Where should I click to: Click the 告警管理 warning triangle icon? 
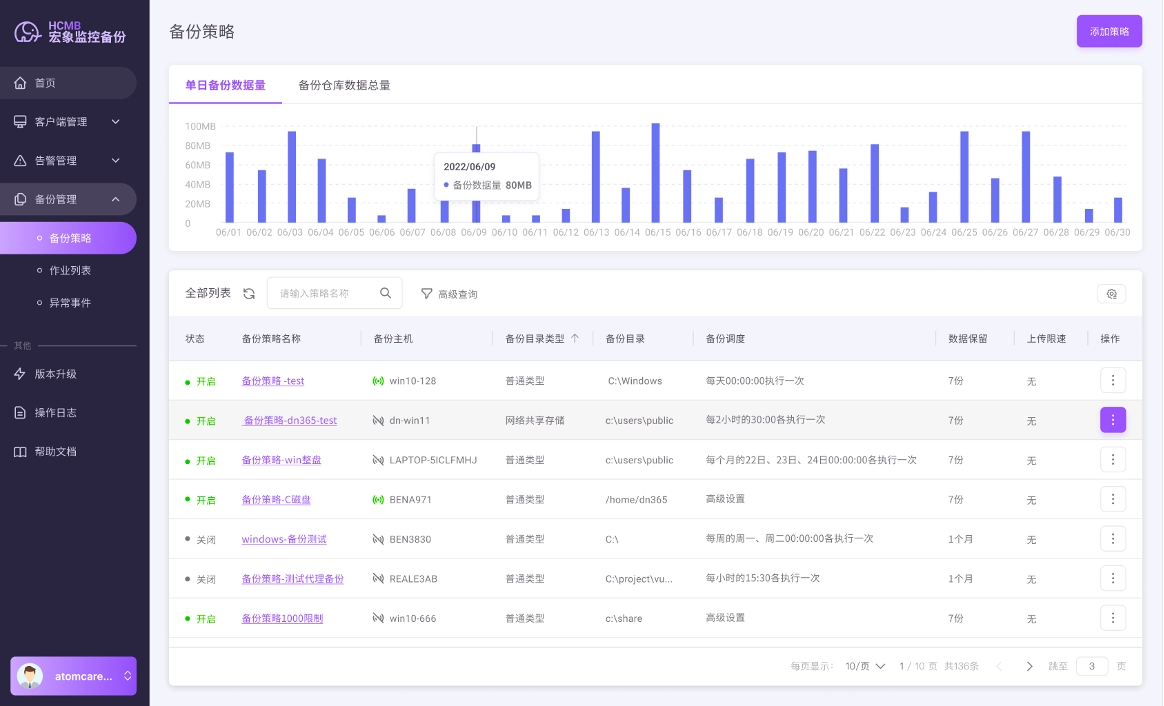point(20,160)
